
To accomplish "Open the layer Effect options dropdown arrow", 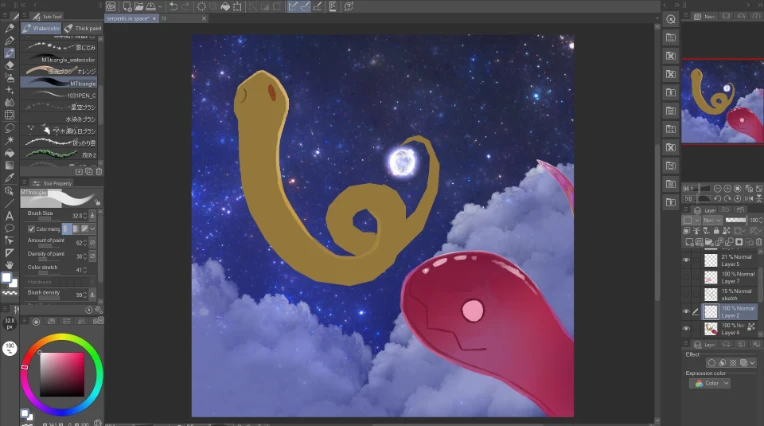I will (753, 363).
